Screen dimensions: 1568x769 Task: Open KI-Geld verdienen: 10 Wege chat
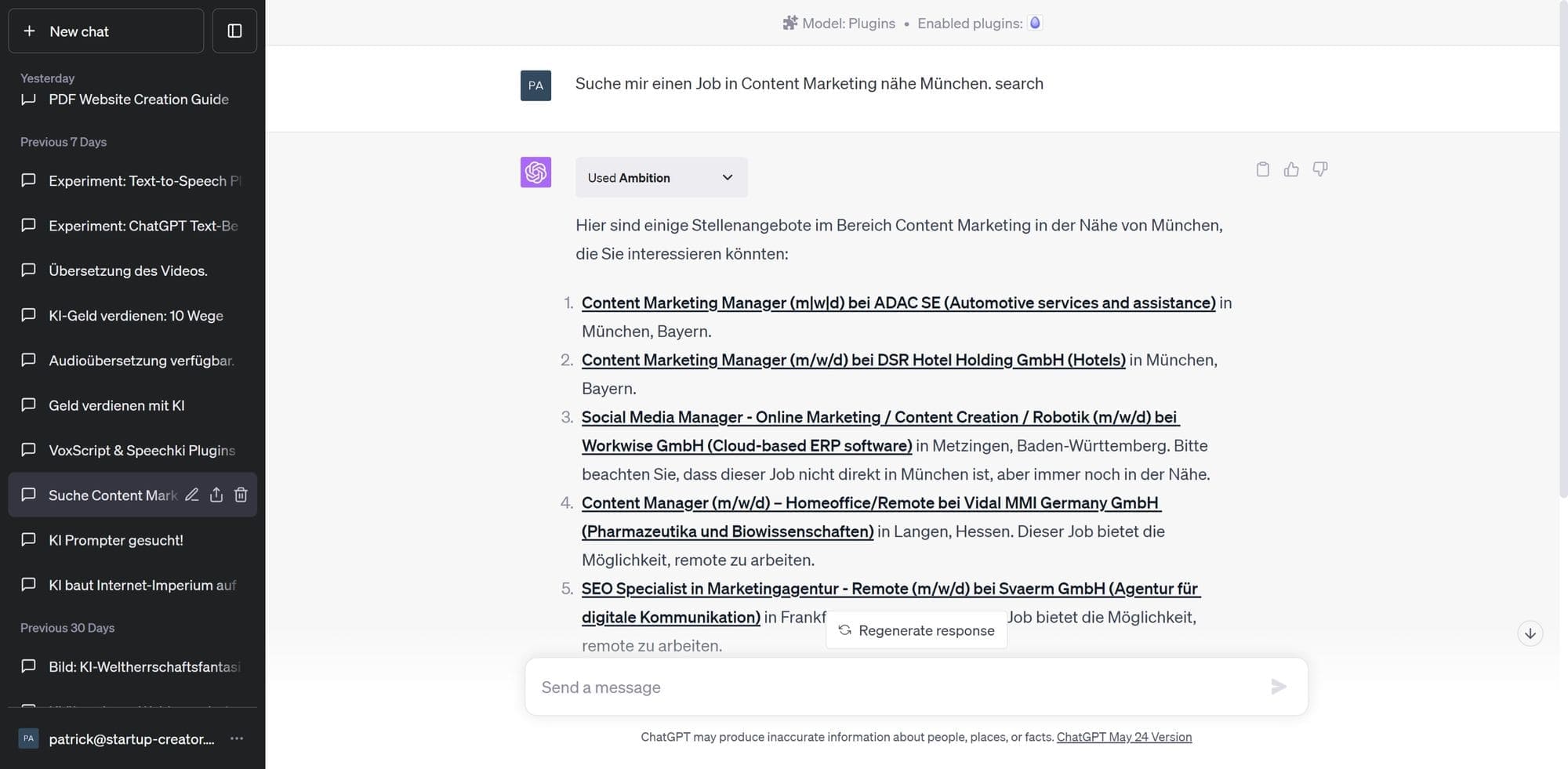coord(132,315)
